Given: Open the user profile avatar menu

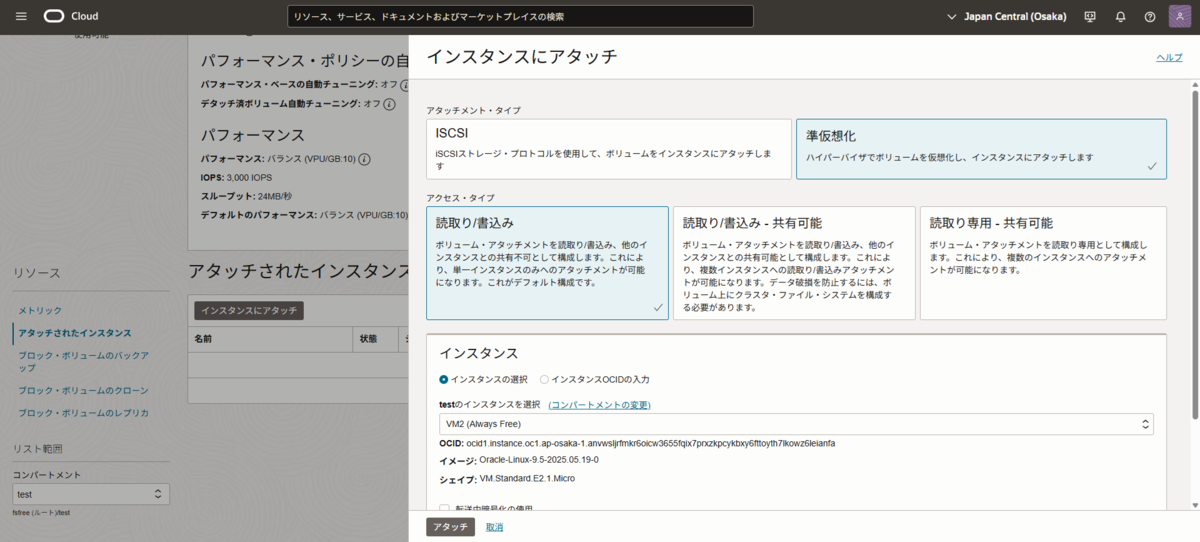Looking at the screenshot, I should [x=1181, y=17].
